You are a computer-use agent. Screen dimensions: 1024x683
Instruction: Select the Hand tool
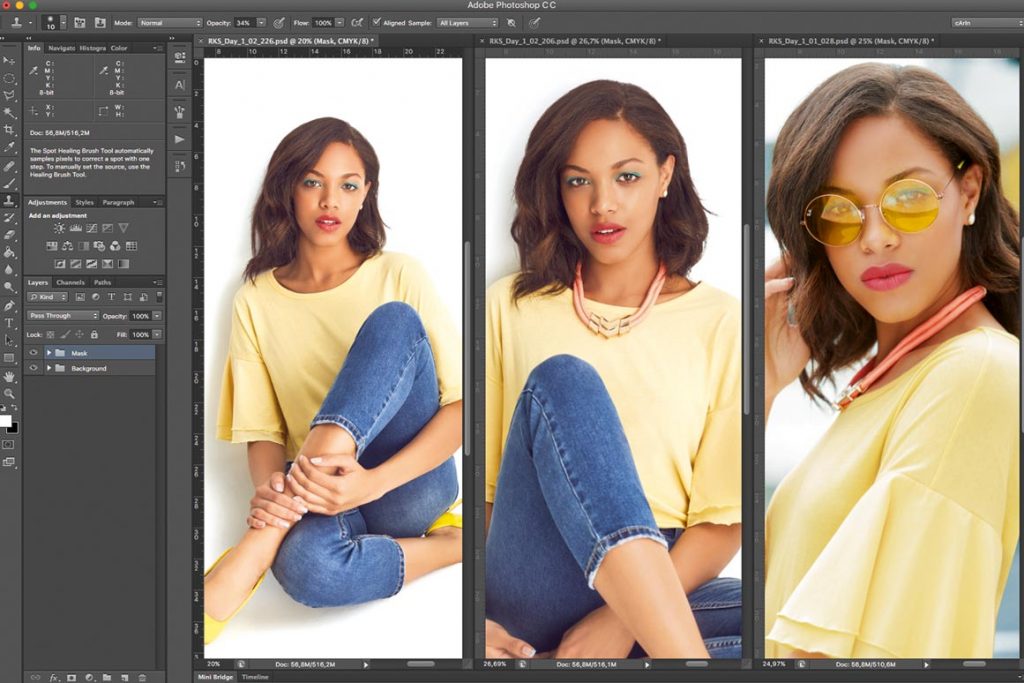(9, 376)
